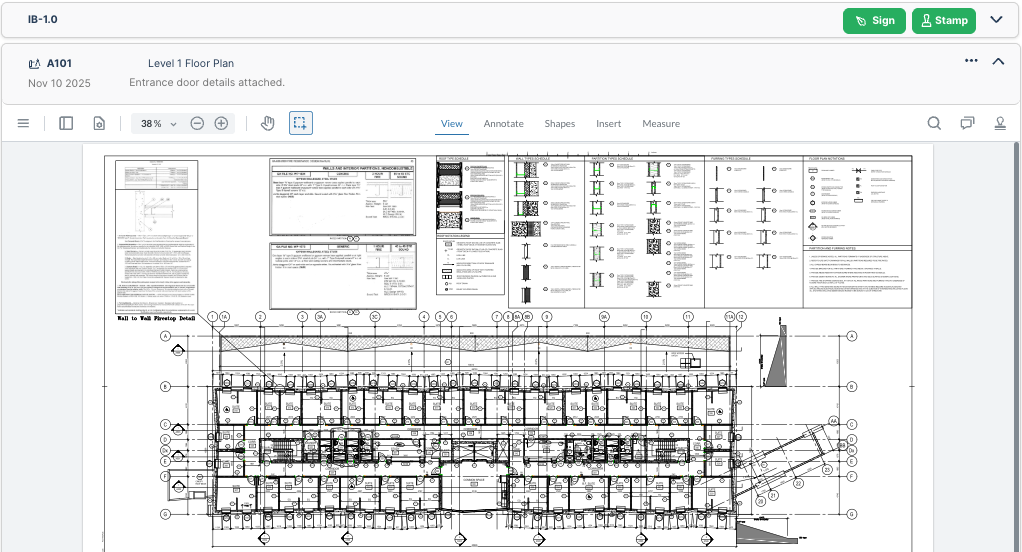Click the stamp icon in the viewer toolbar
This screenshot has height=552, width=1022.
click(x=999, y=124)
